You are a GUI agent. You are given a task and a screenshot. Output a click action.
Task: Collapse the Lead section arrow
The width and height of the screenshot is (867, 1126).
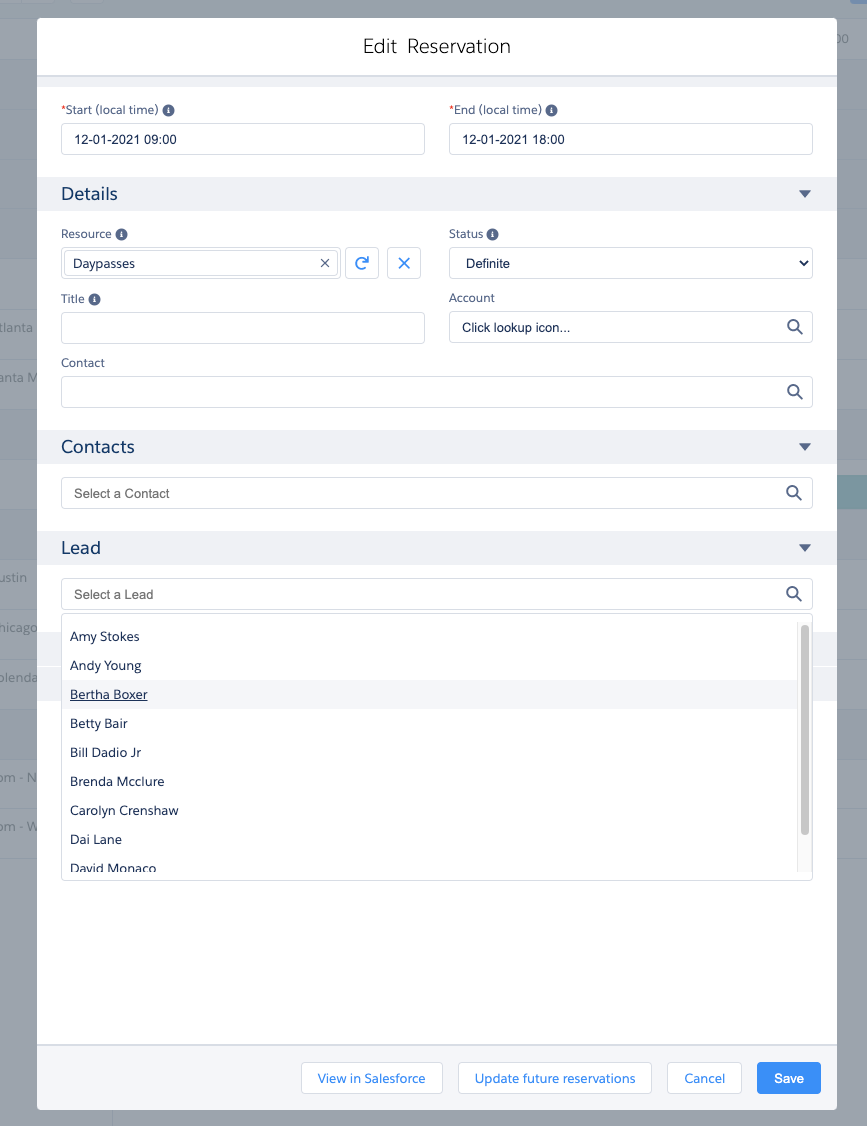click(805, 548)
